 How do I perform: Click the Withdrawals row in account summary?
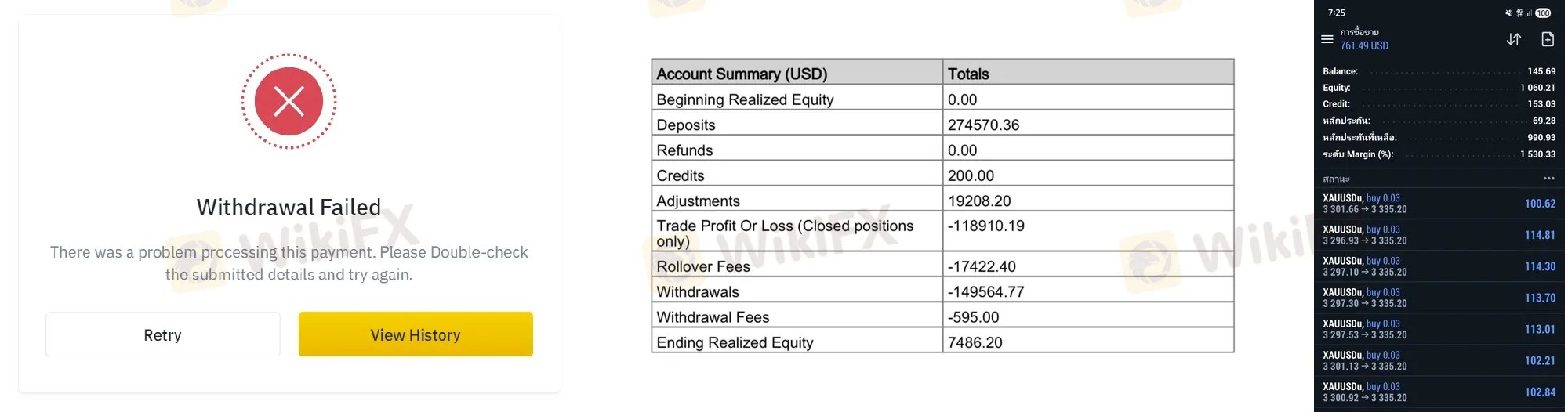point(942,291)
